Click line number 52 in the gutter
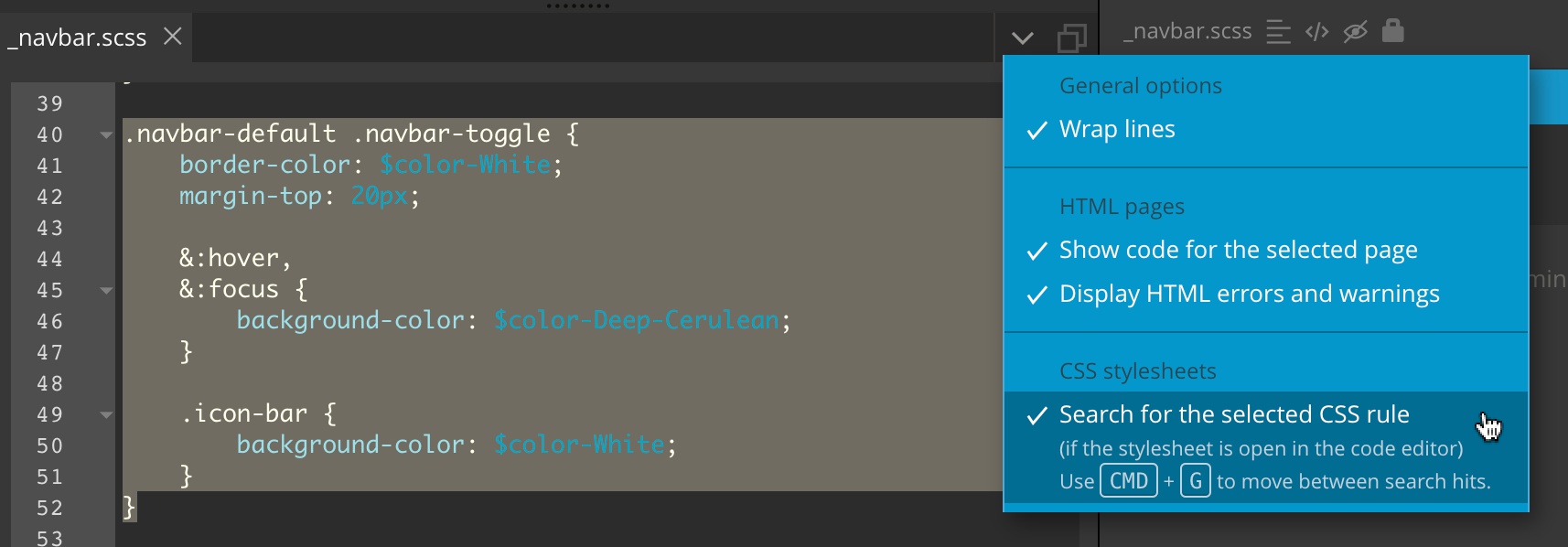The height and width of the screenshot is (547, 1568). coord(50,509)
